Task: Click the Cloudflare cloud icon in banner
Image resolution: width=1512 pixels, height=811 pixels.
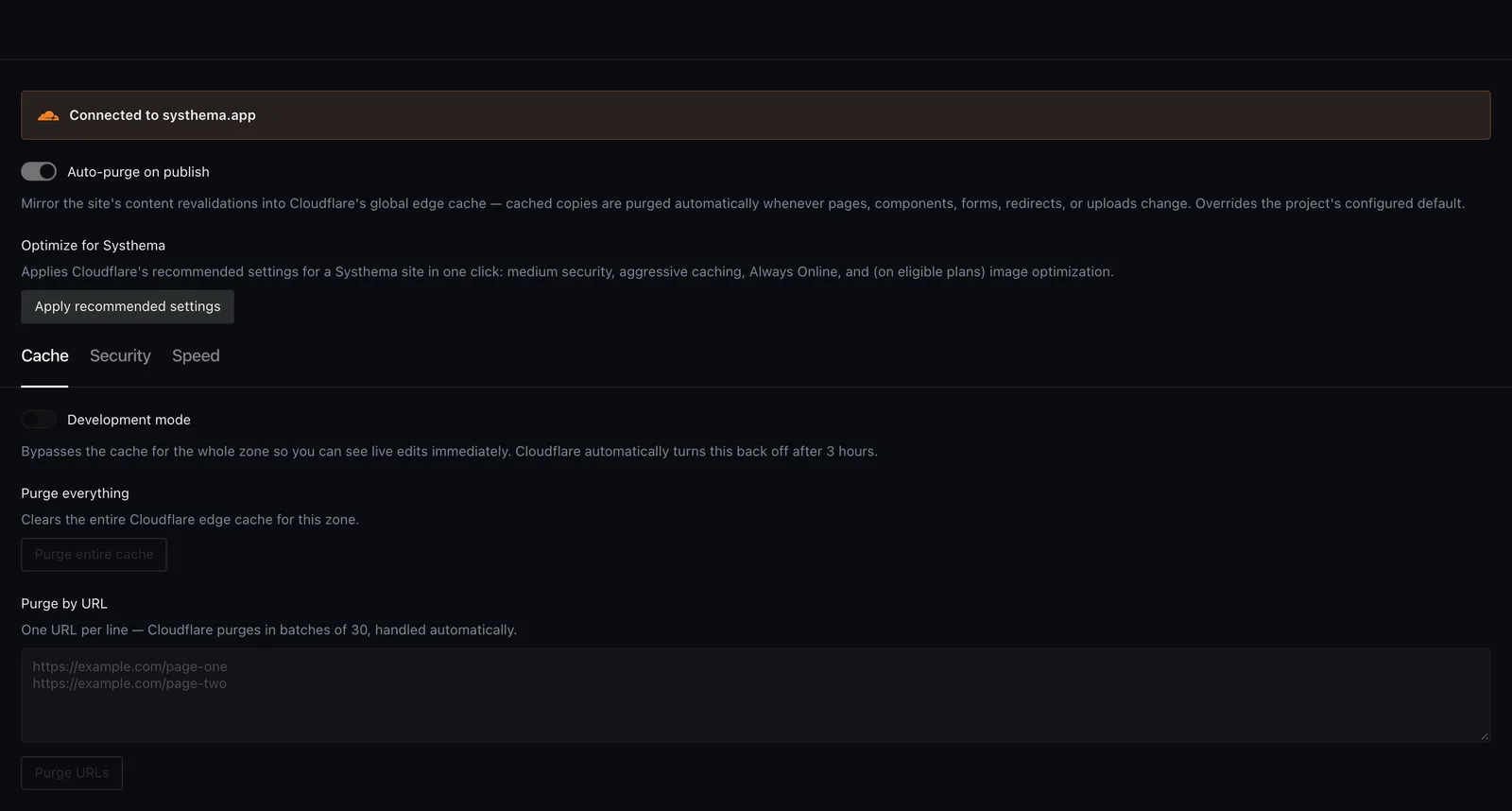Action: tap(48, 115)
